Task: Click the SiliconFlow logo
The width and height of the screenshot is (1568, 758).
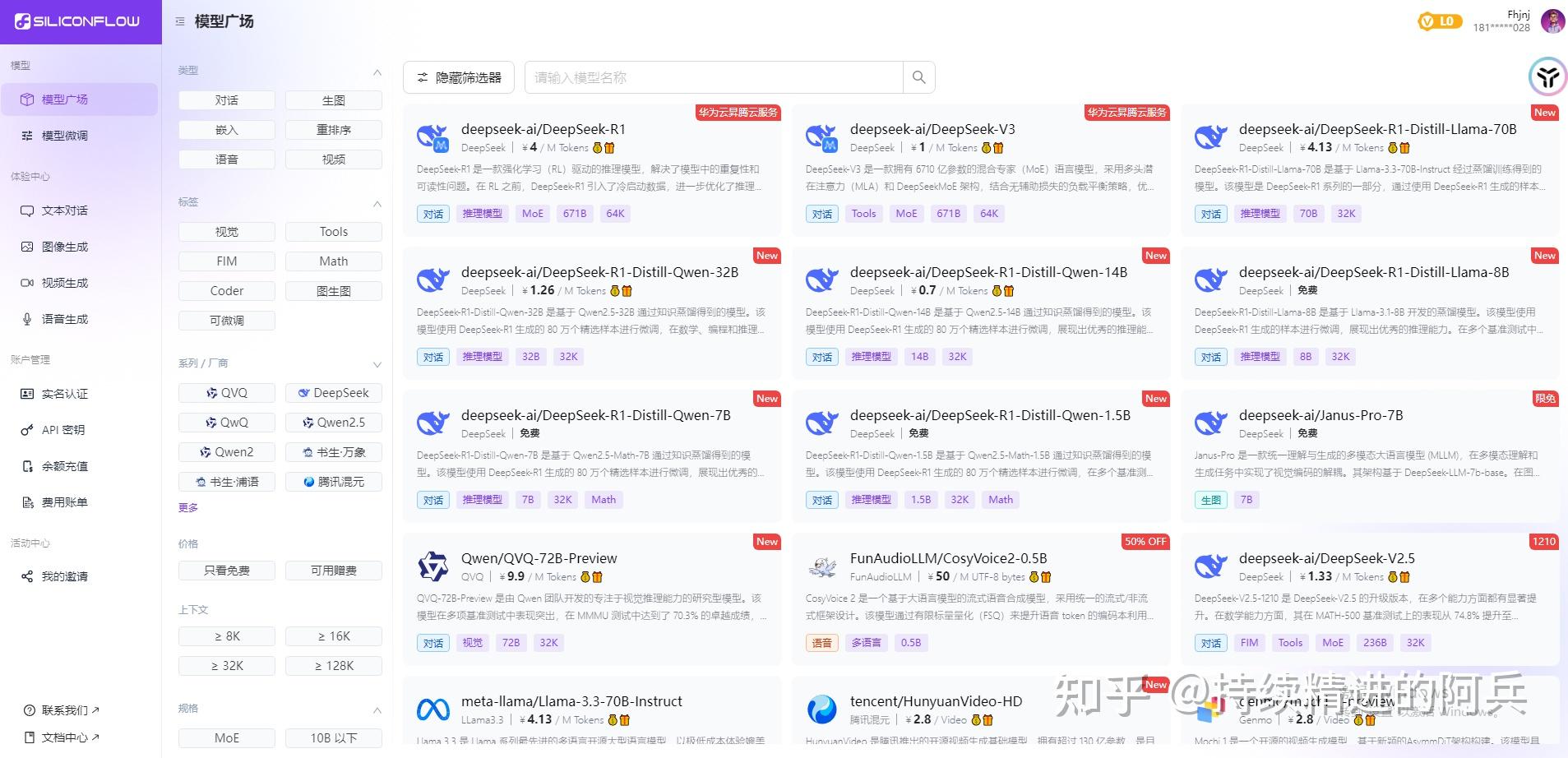Action: 77,21
